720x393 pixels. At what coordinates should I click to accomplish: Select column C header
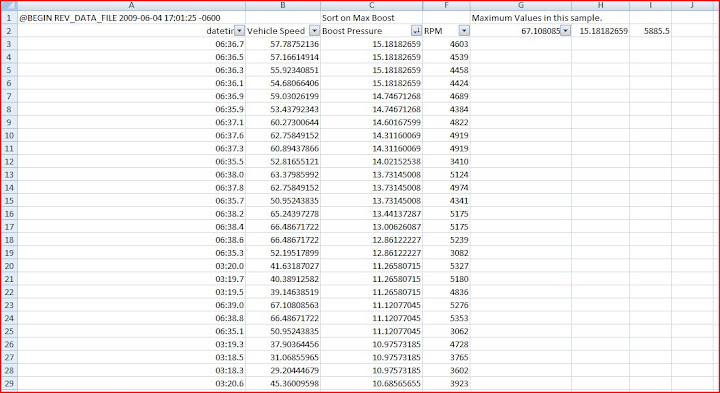[371, 6]
